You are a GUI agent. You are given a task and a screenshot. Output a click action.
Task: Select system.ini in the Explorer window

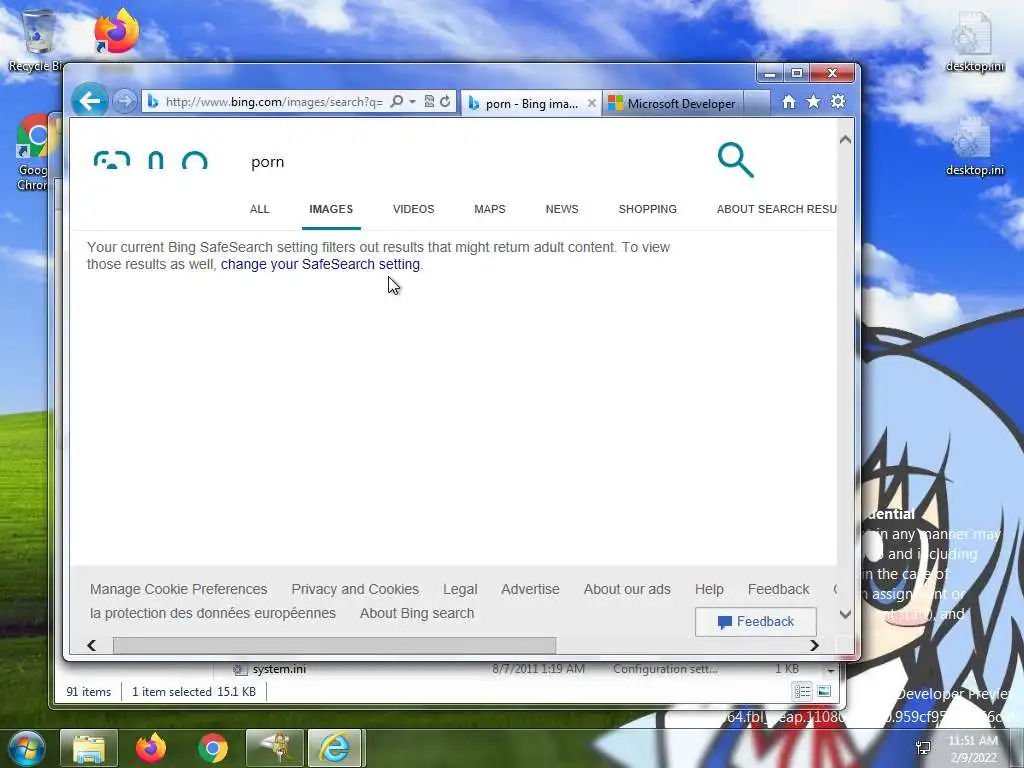click(279, 669)
